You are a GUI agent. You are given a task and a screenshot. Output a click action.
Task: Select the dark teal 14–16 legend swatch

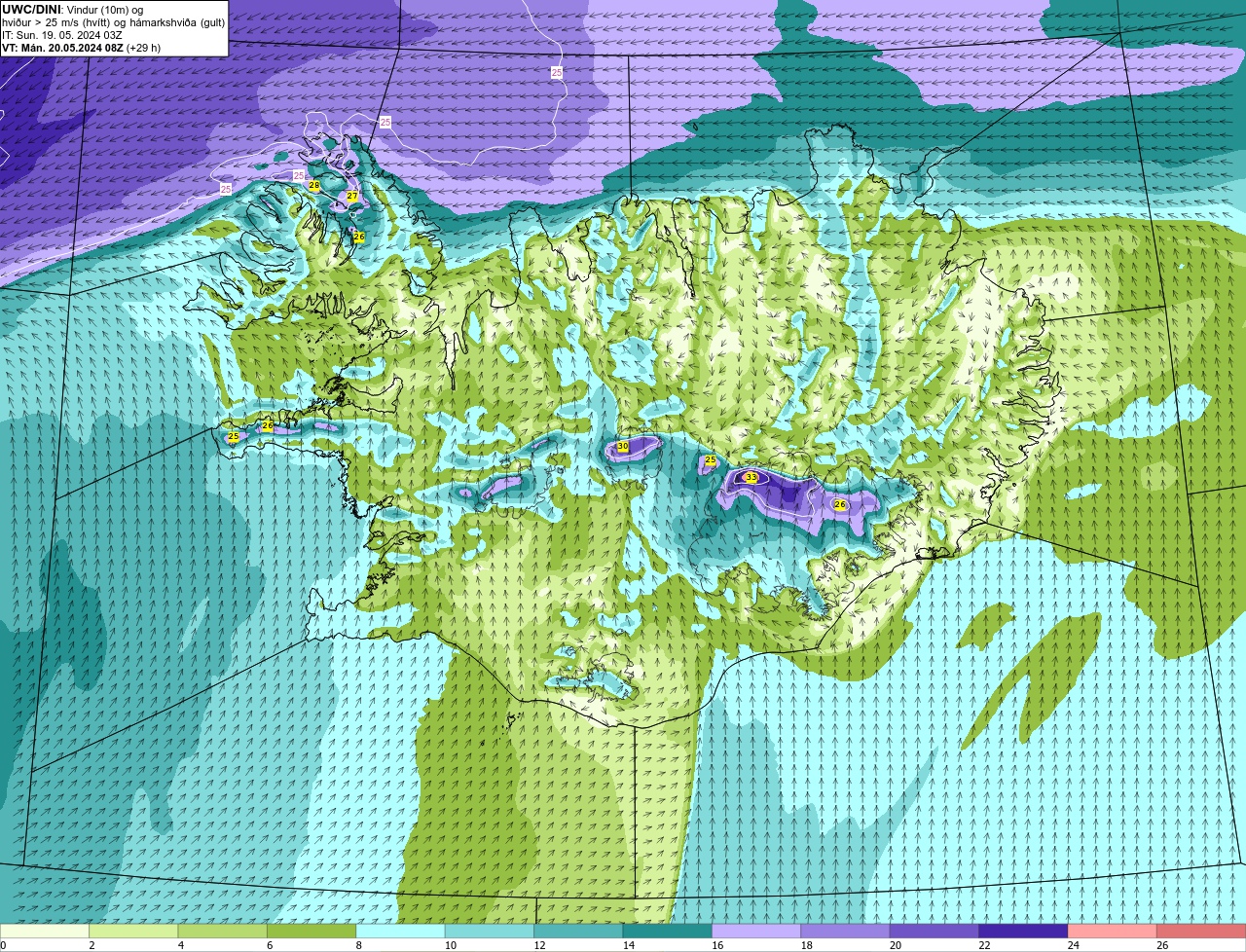[x=669, y=932]
